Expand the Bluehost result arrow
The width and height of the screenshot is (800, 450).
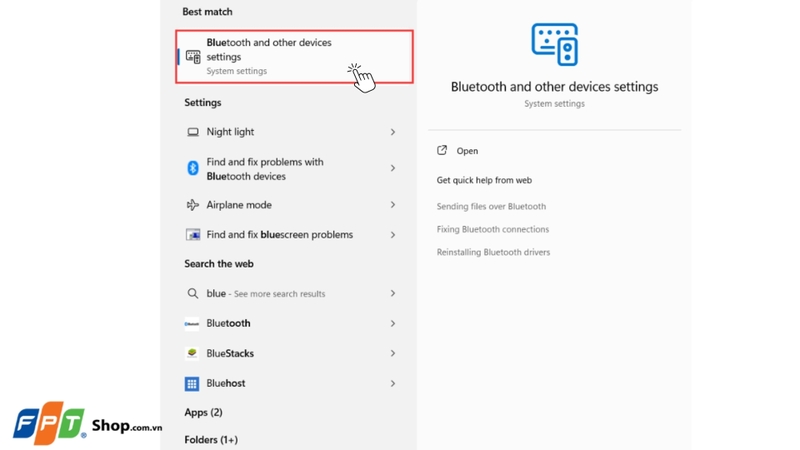[393, 383]
